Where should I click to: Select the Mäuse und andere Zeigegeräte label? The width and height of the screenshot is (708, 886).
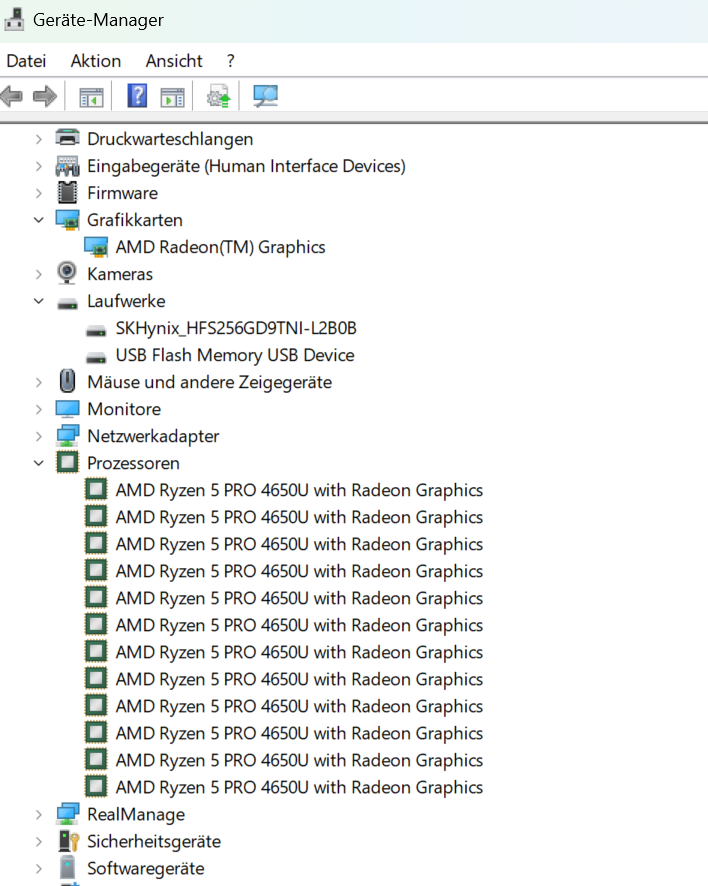(x=210, y=382)
